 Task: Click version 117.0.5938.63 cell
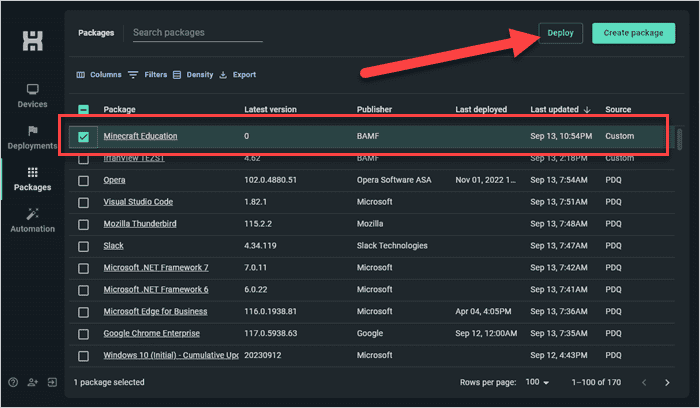(x=270, y=333)
